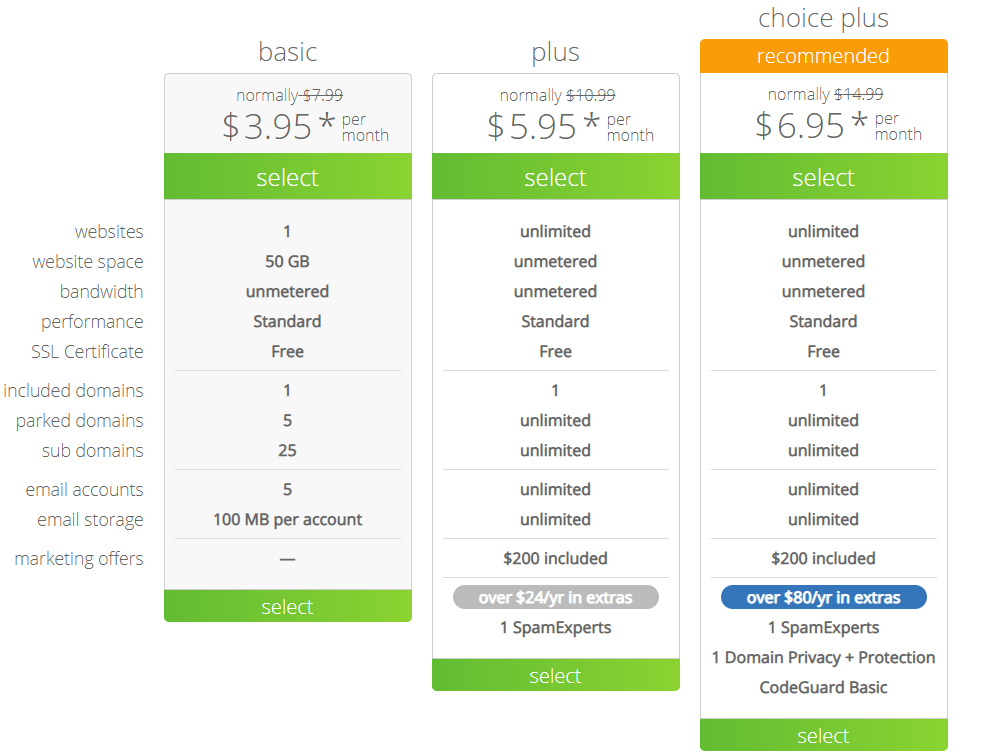Click the orange recommended banner
This screenshot has height=755, width=1006.
click(x=824, y=56)
